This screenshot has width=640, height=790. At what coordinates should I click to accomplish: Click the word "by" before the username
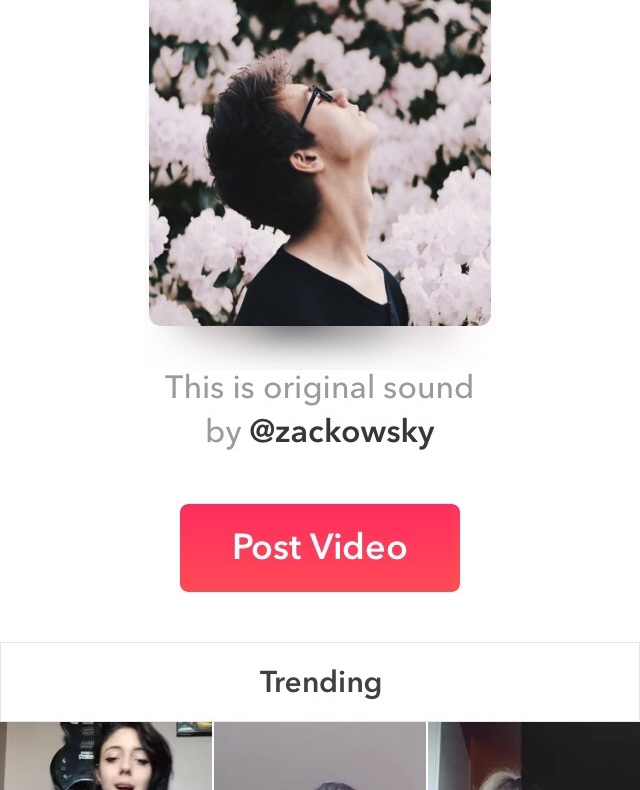pyautogui.click(x=223, y=433)
